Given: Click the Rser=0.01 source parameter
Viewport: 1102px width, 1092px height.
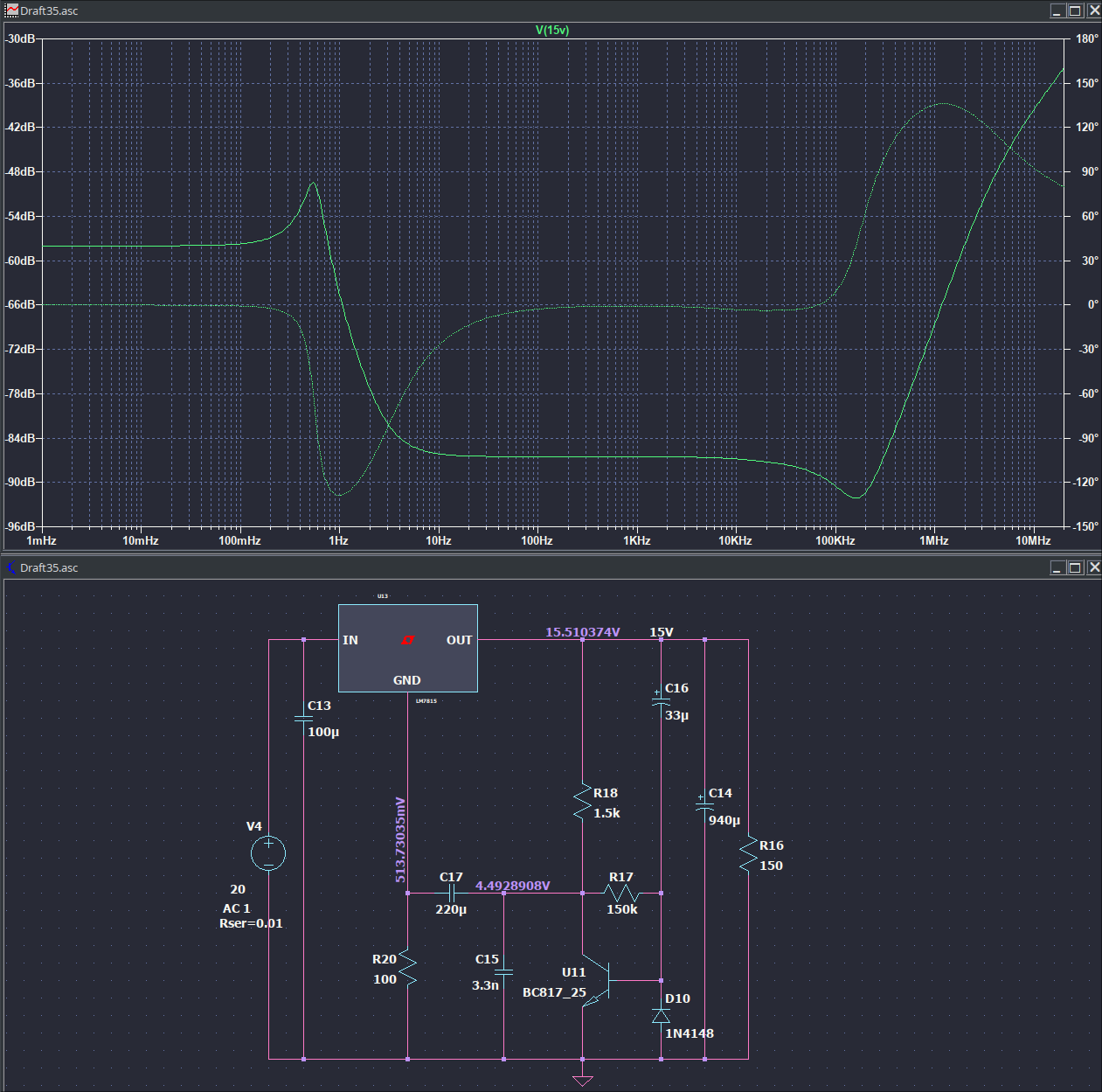Looking at the screenshot, I should click(x=251, y=923).
